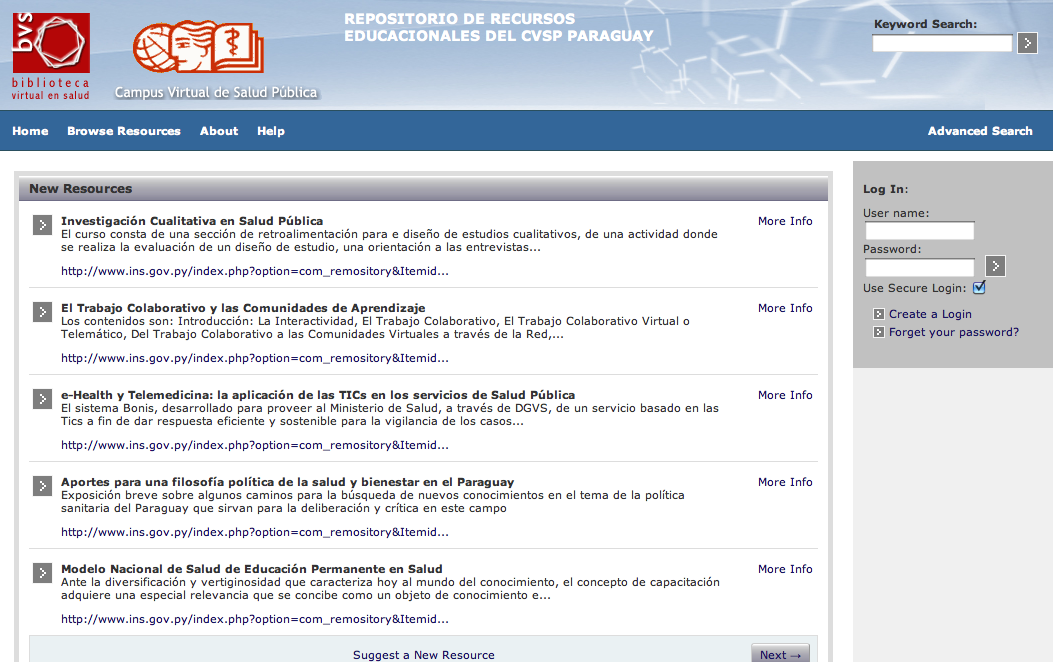Viewport: 1053px width, 662px height.
Task: Click arrow icon beside Investigación Cualitativa en Salud Pública
Action: (x=42, y=225)
